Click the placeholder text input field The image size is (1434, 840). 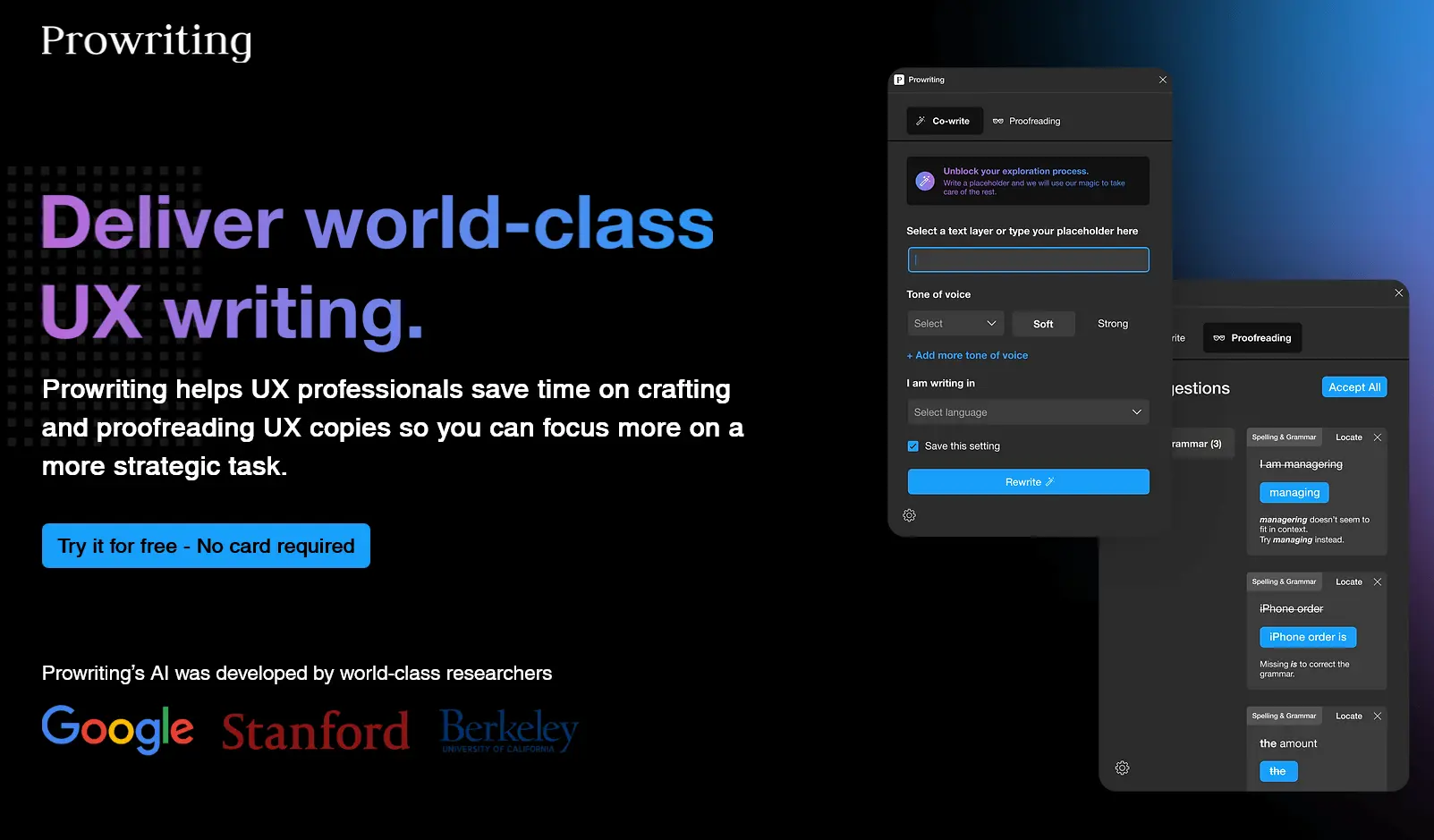(1027, 259)
